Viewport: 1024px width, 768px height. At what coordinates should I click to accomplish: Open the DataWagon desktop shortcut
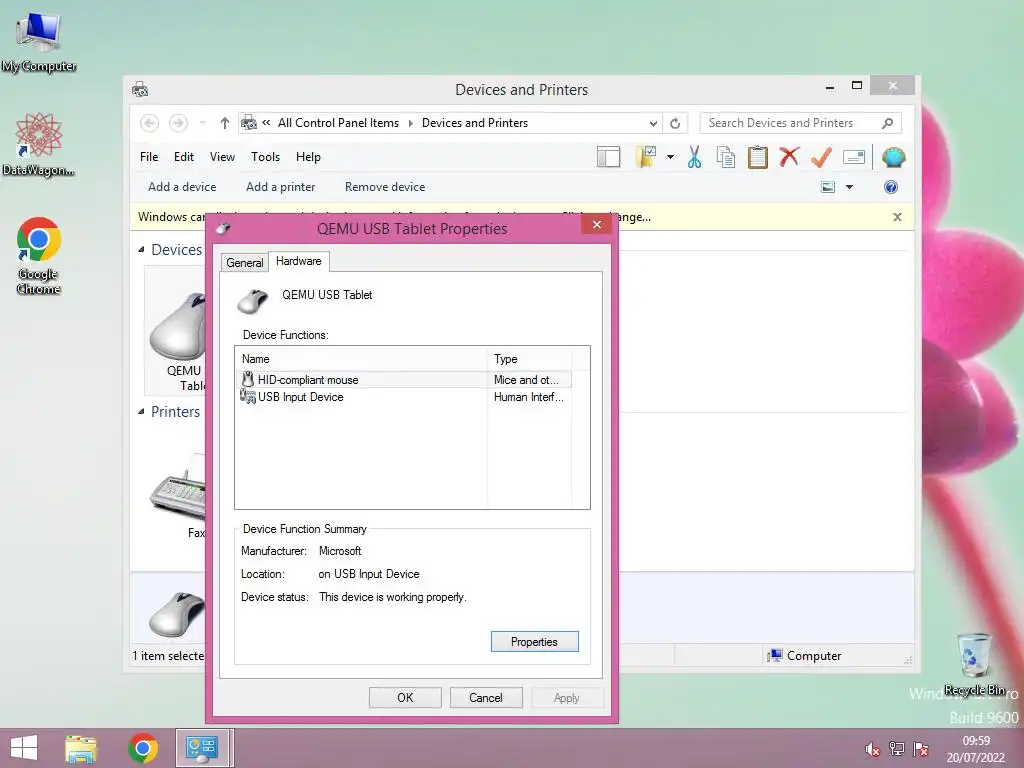38,145
